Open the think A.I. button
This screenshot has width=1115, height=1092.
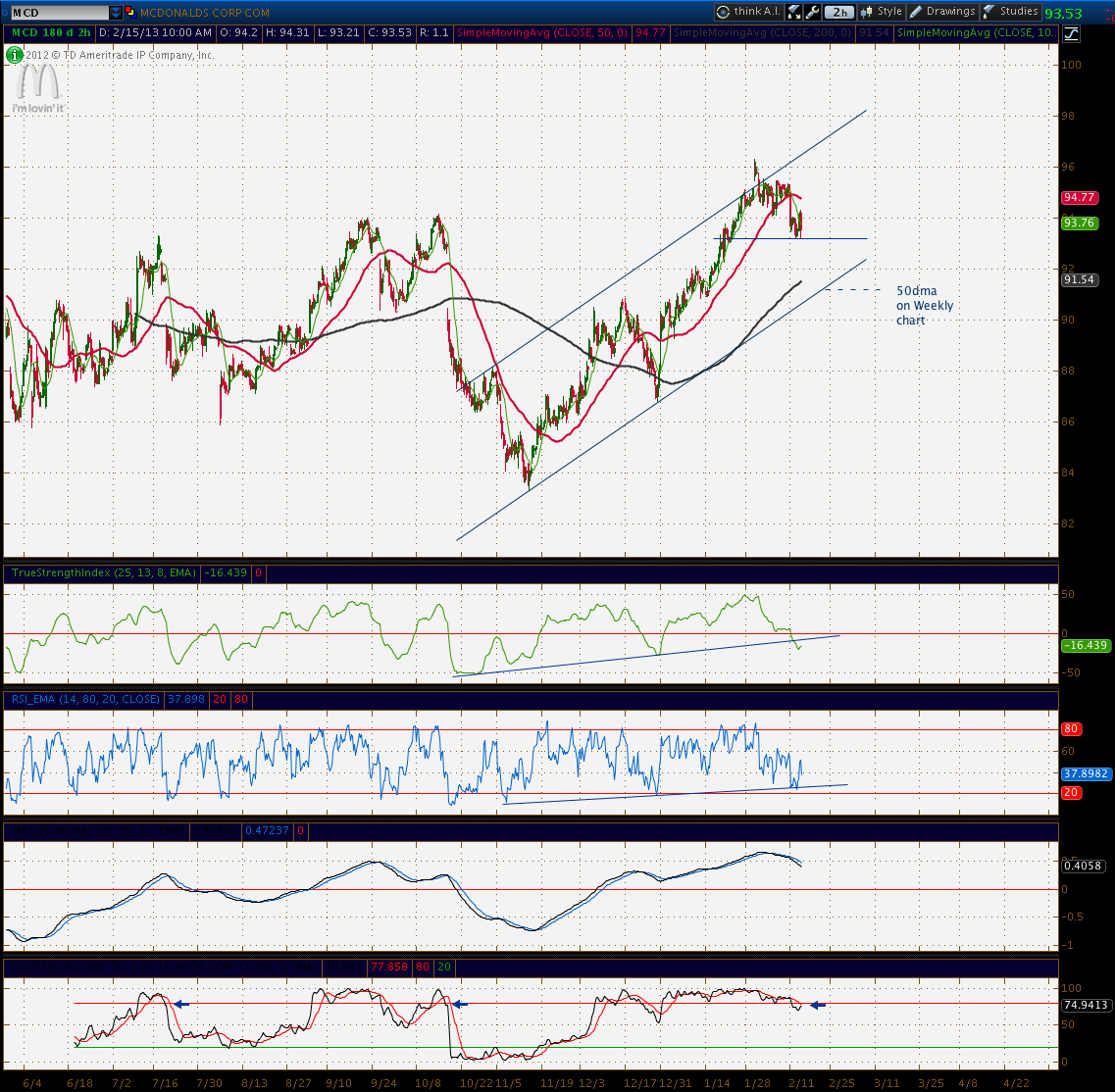click(x=749, y=12)
